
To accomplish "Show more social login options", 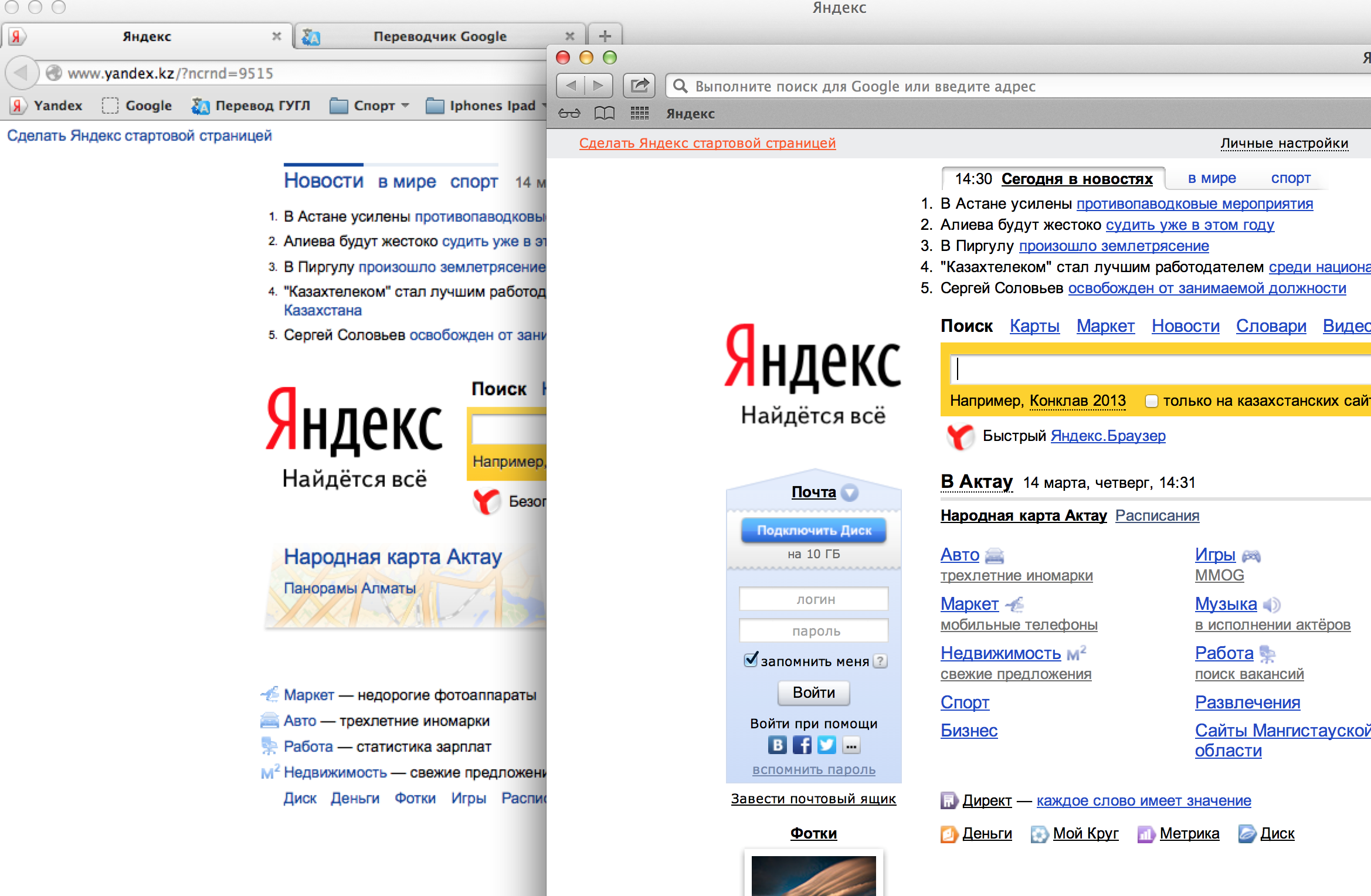I will (x=851, y=745).
